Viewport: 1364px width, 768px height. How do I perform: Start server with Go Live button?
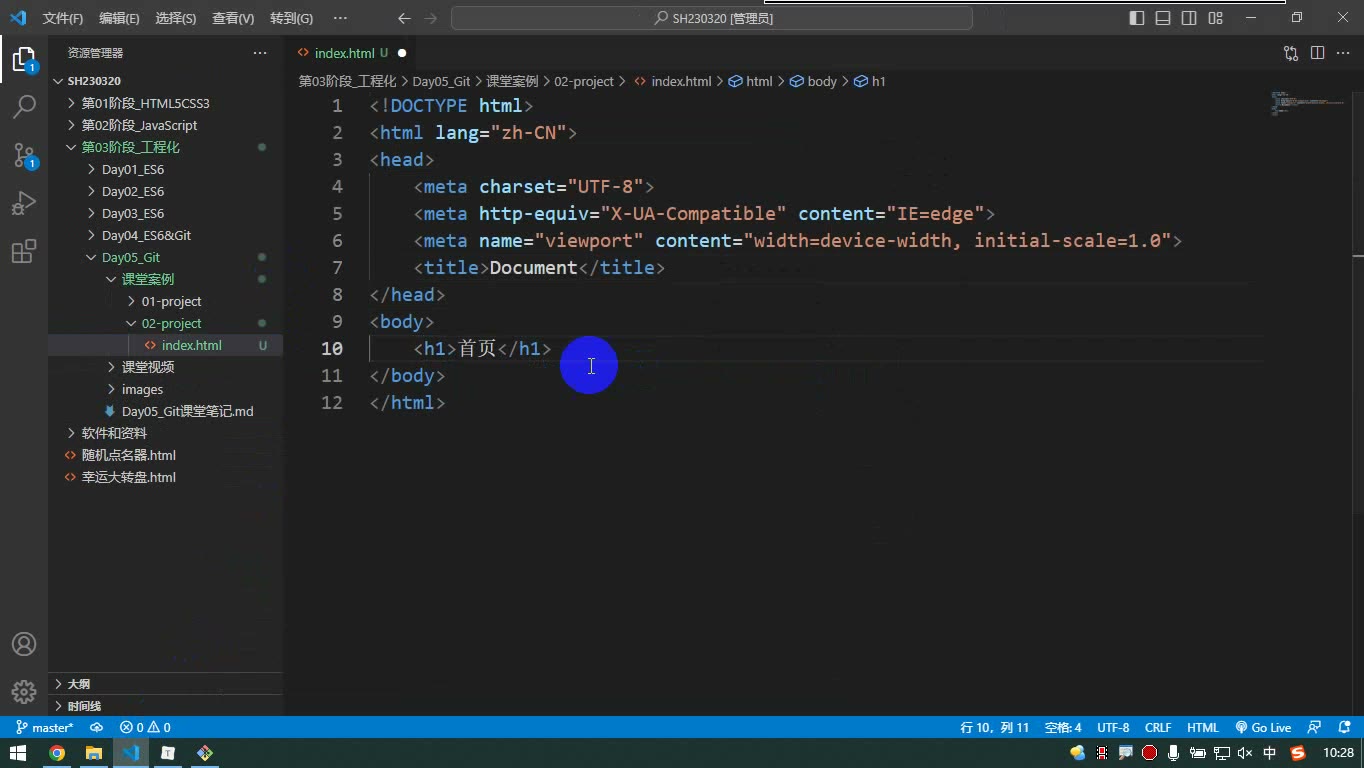click(x=1263, y=728)
